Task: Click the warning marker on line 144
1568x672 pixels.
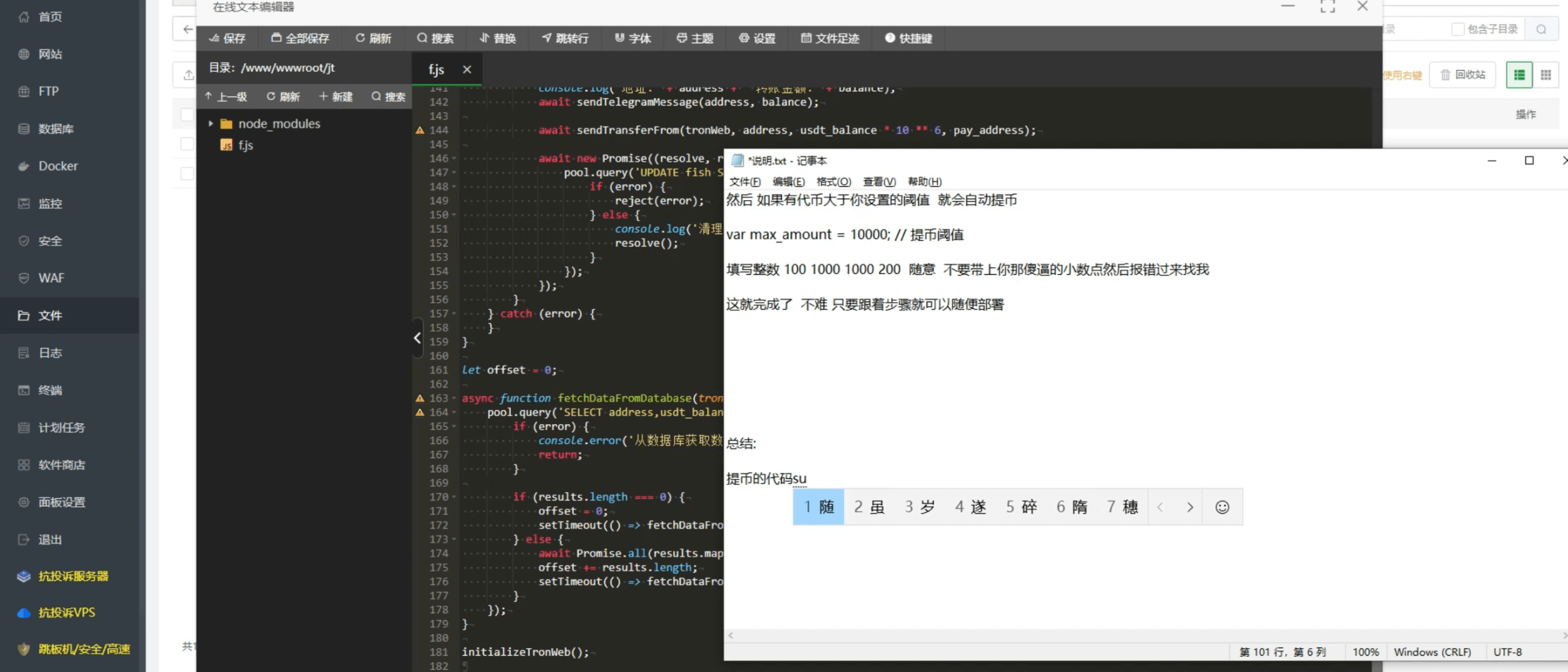Action: pyautogui.click(x=420, y=130)
